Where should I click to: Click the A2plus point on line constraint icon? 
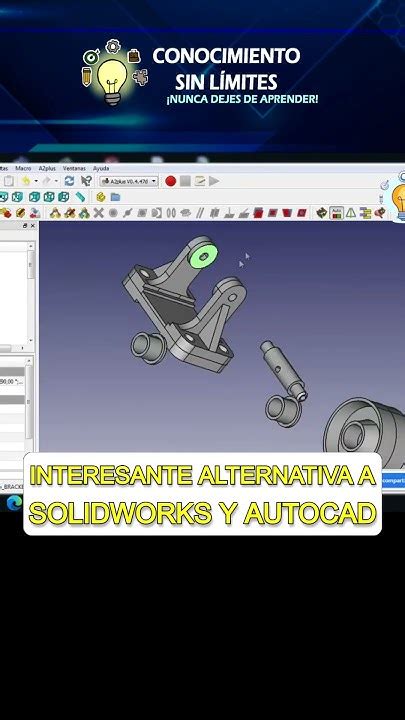(128, 213)
